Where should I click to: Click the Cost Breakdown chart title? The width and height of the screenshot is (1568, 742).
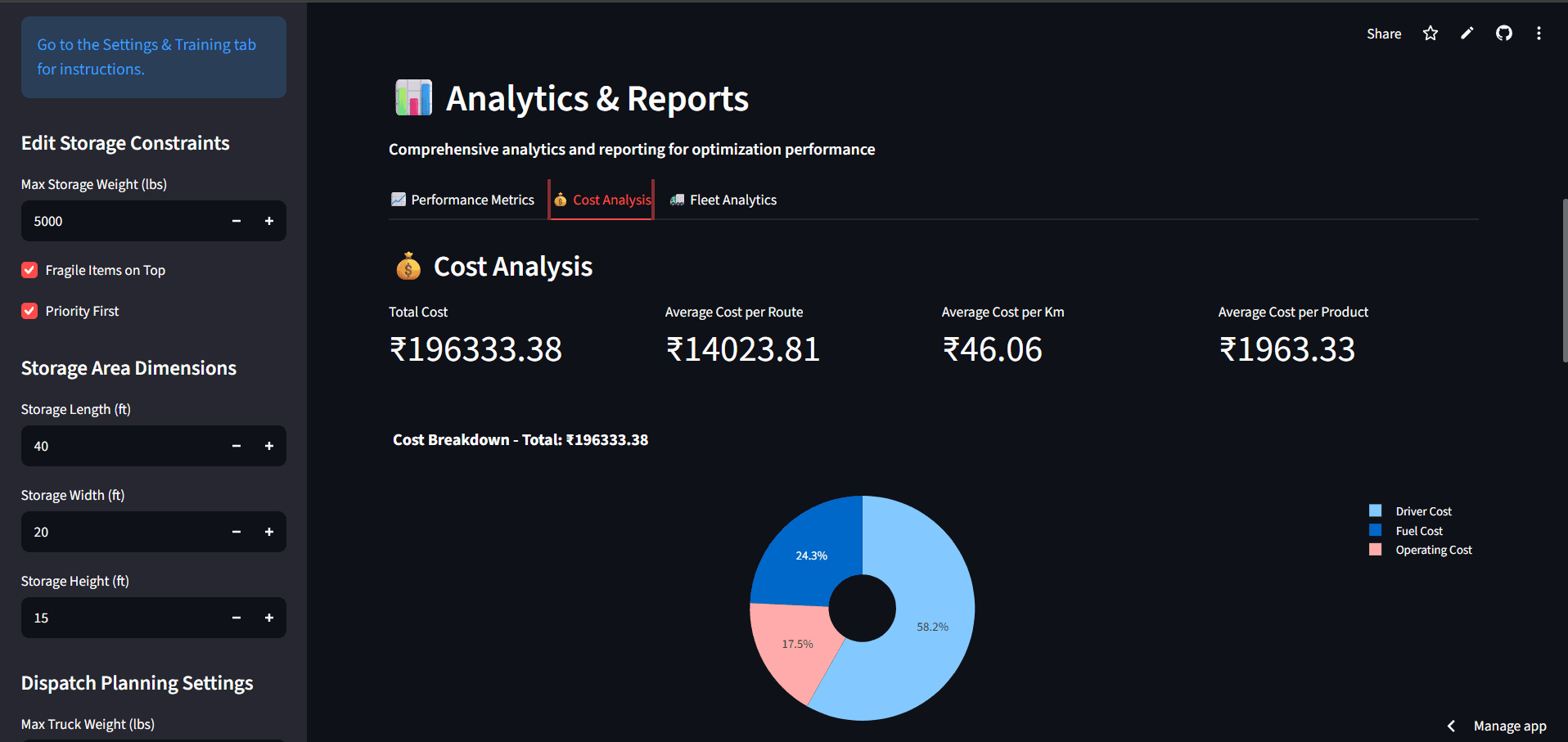point(520,440)
